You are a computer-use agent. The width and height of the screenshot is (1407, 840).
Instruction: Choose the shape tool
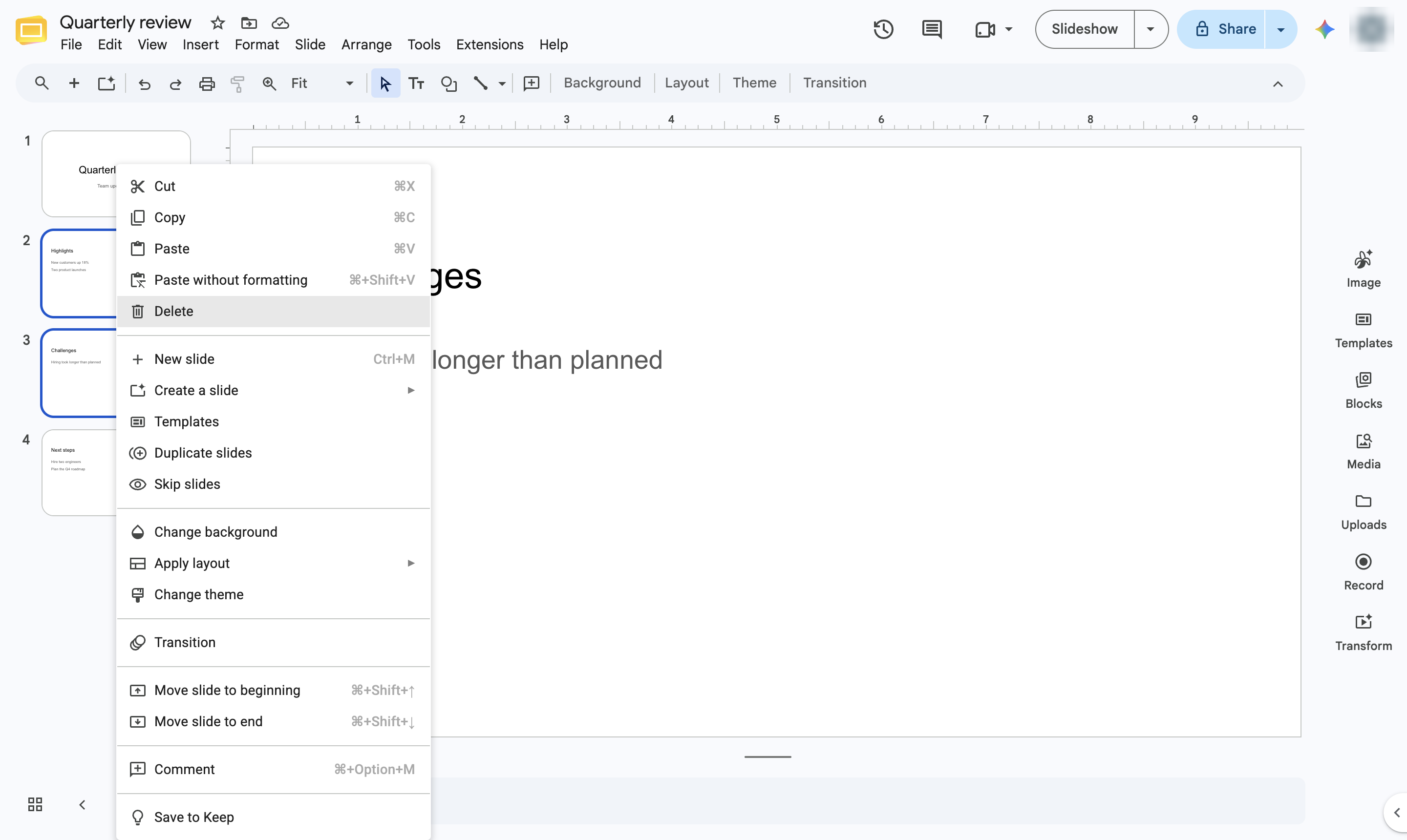[448, 84]
